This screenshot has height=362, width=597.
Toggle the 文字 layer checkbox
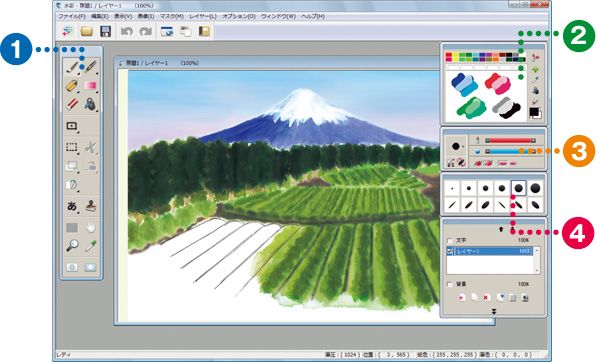450,241
